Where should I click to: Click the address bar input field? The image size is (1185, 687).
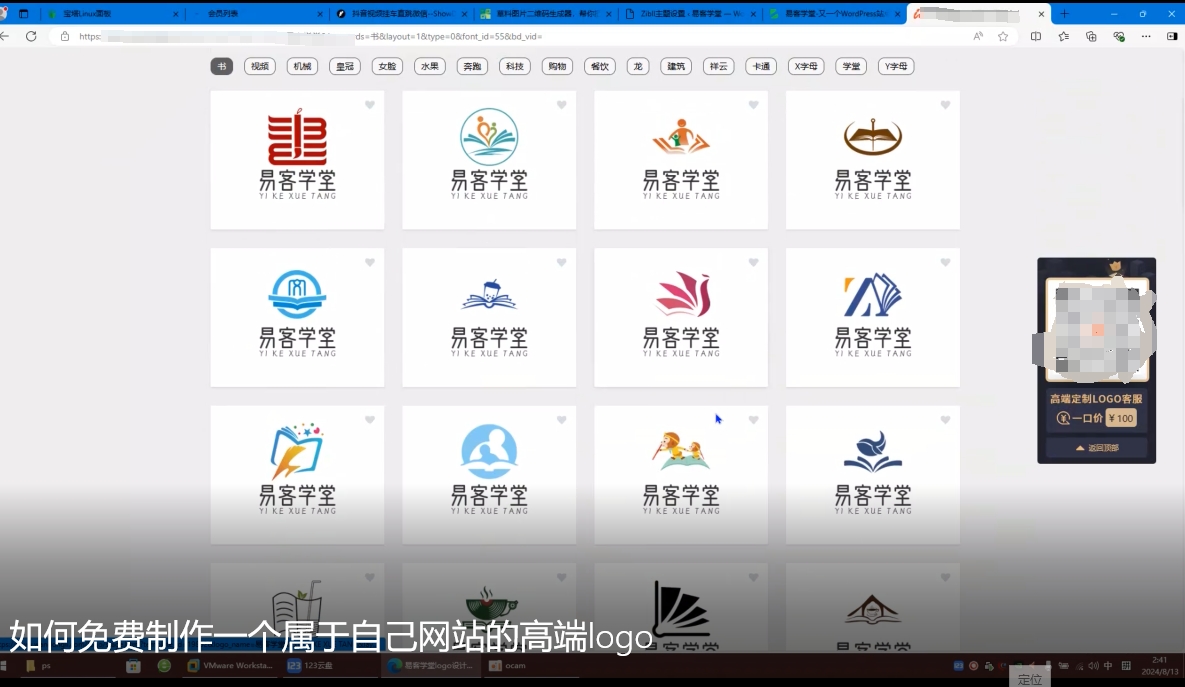[300, 36]
